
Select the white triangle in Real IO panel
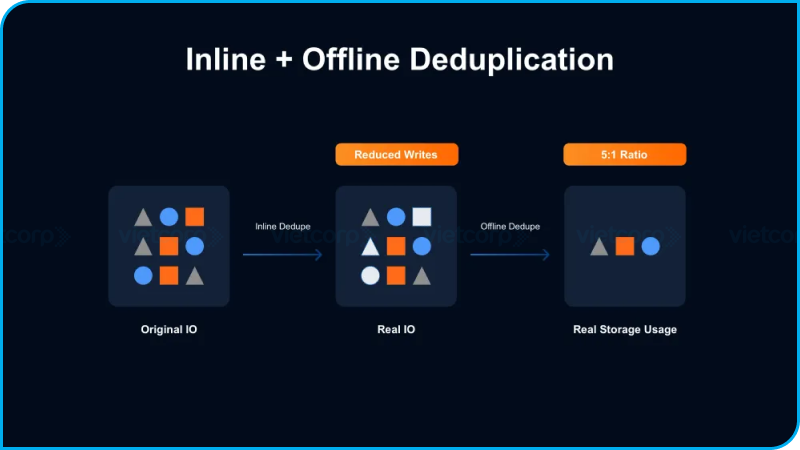[370, 246]
